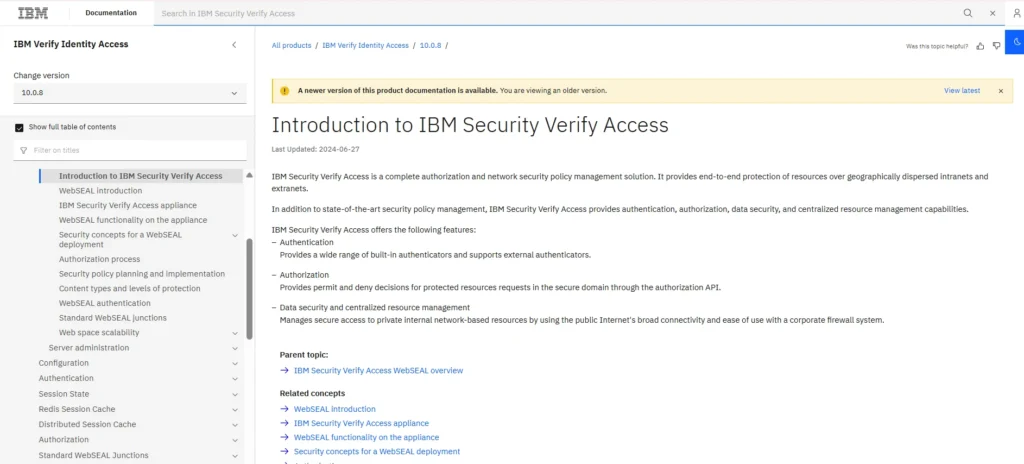Select Introduction to IBM Security Verify Access item

click(140, 176)
